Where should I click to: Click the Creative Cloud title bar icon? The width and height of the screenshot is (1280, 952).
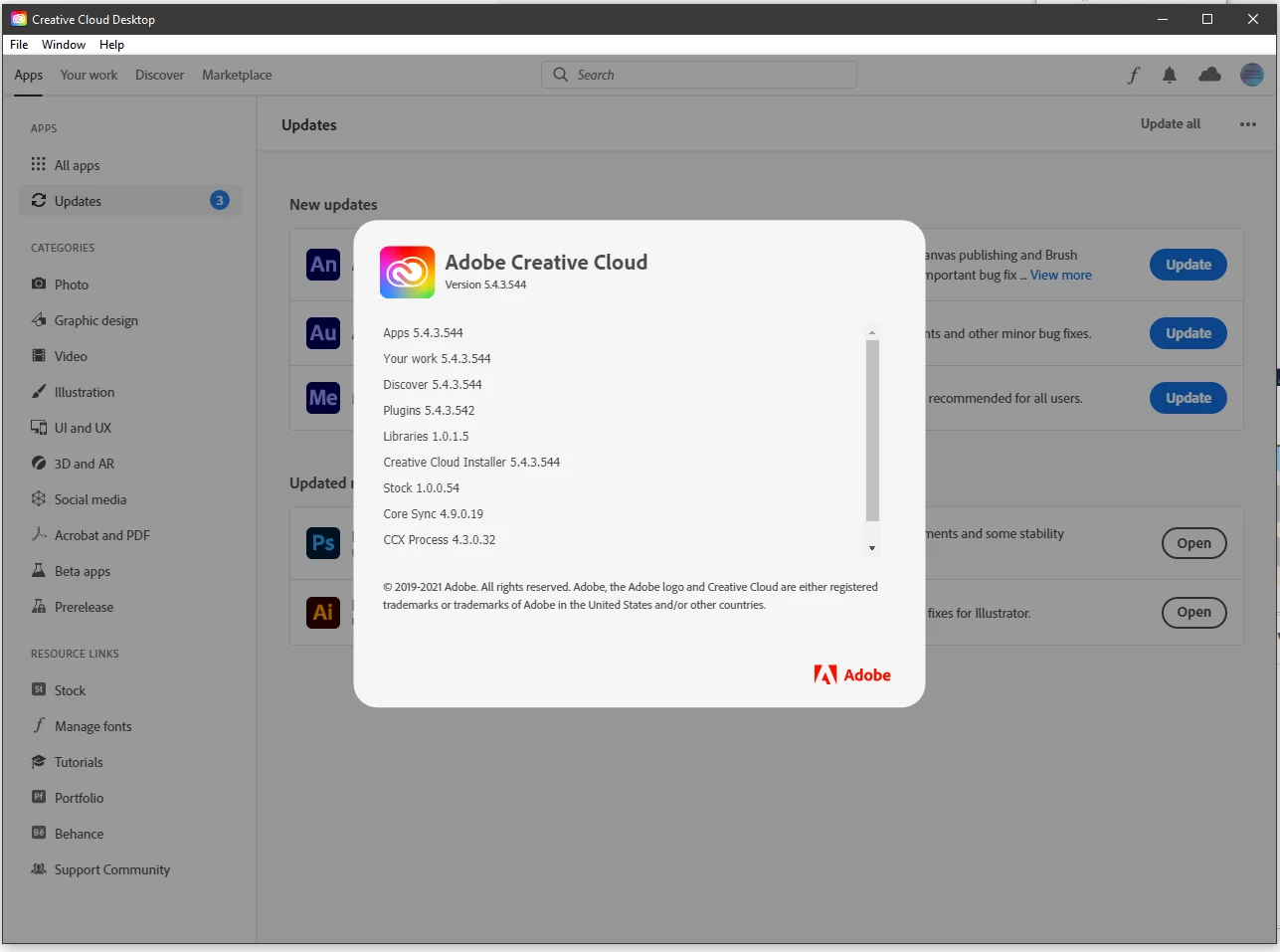[x=19, y=19]
